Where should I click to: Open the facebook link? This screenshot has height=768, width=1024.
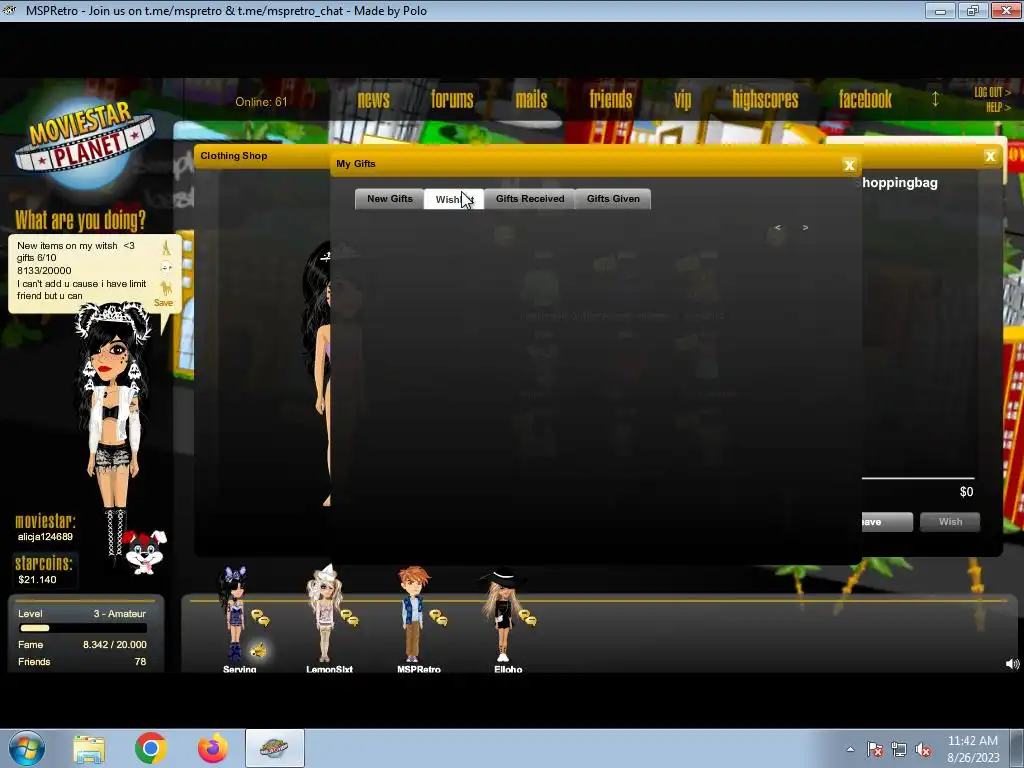[865, 99]
